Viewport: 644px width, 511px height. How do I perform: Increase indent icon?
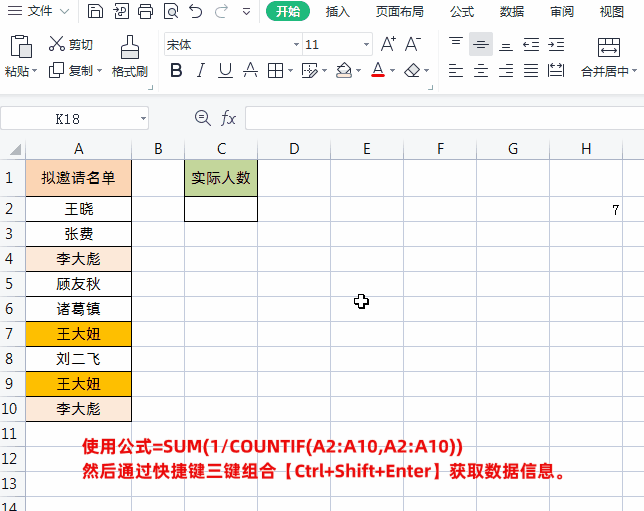(x=556, y=44)
